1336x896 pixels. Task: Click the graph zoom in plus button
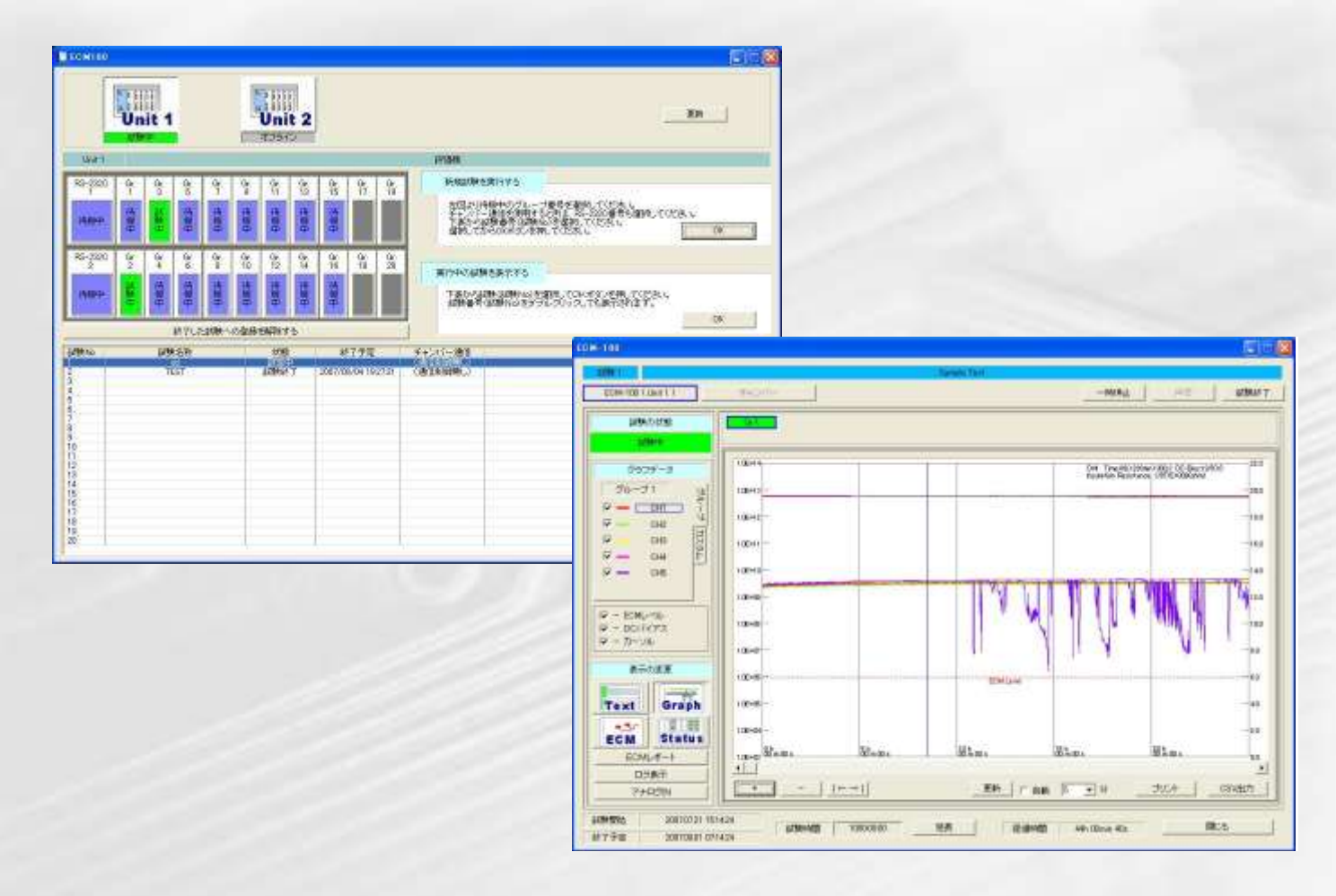(x=754, y=788)
